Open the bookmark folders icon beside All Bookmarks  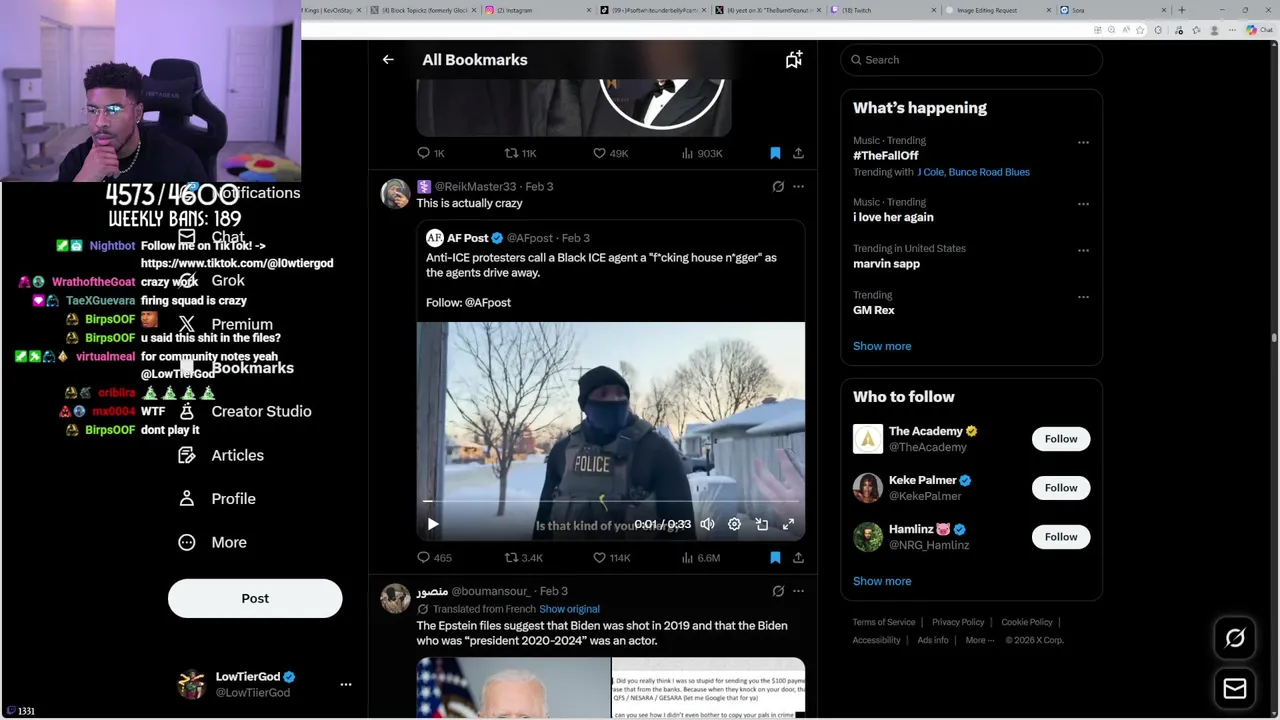[794, 60]
